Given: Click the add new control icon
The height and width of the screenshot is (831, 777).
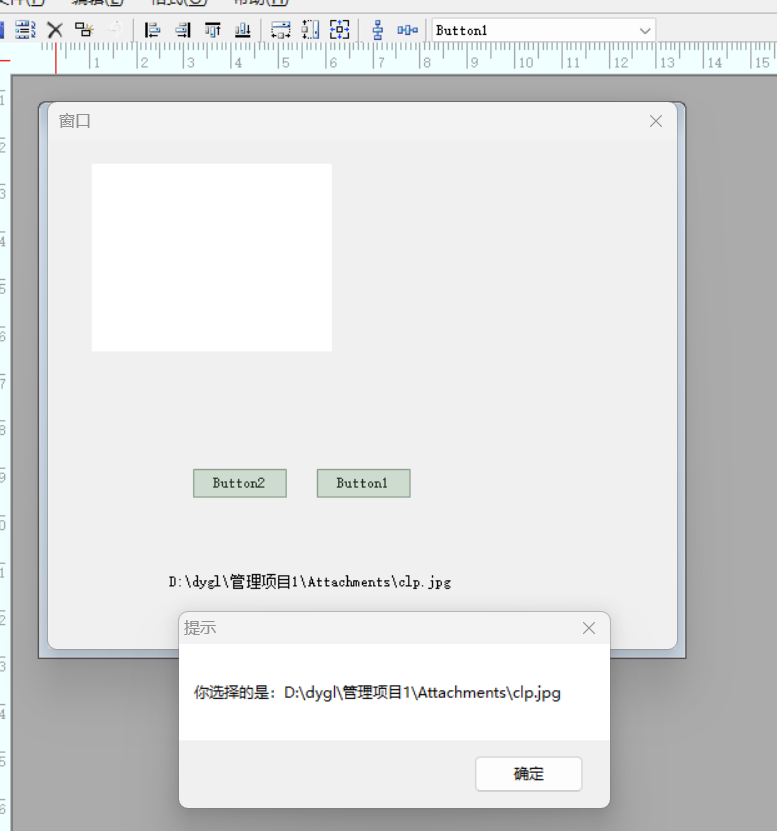Looking at the screenshot, I should click(x=85, y=30).
